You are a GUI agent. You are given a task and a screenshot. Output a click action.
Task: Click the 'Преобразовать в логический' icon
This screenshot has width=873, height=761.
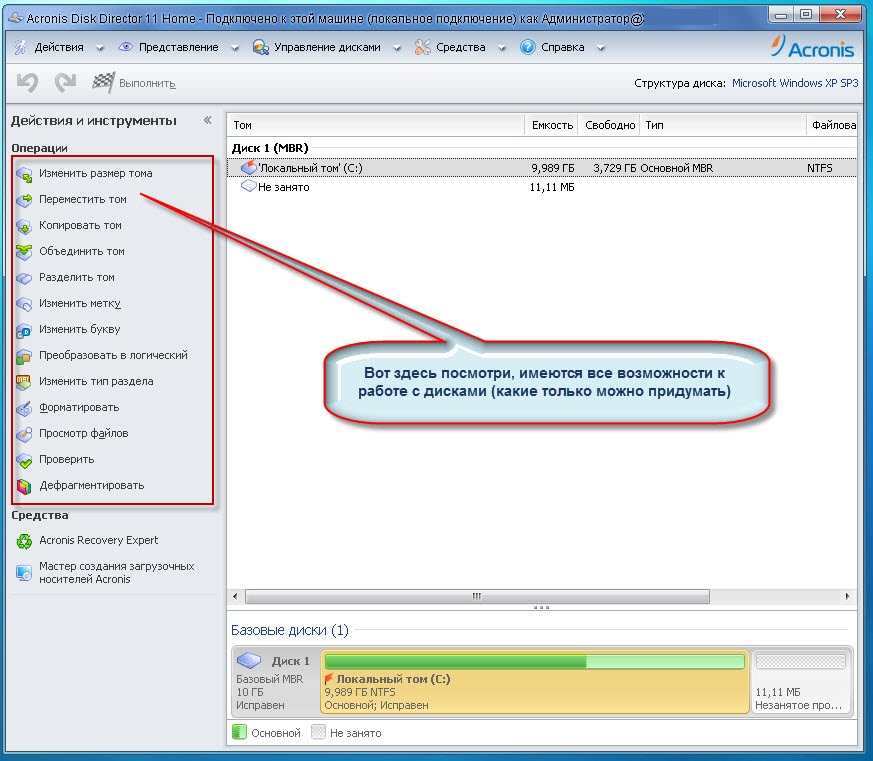click(24, 356)
